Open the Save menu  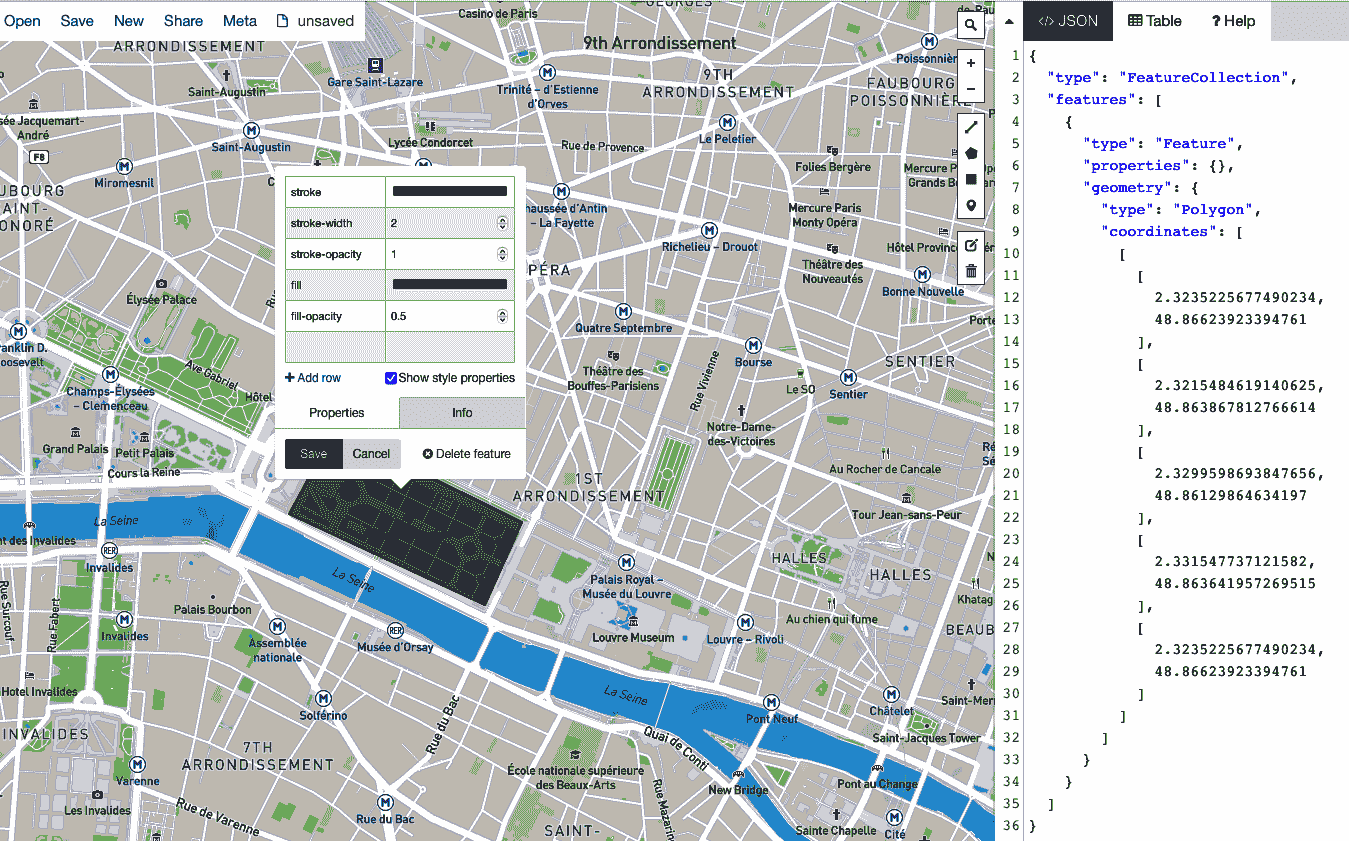tap(77, 21)
